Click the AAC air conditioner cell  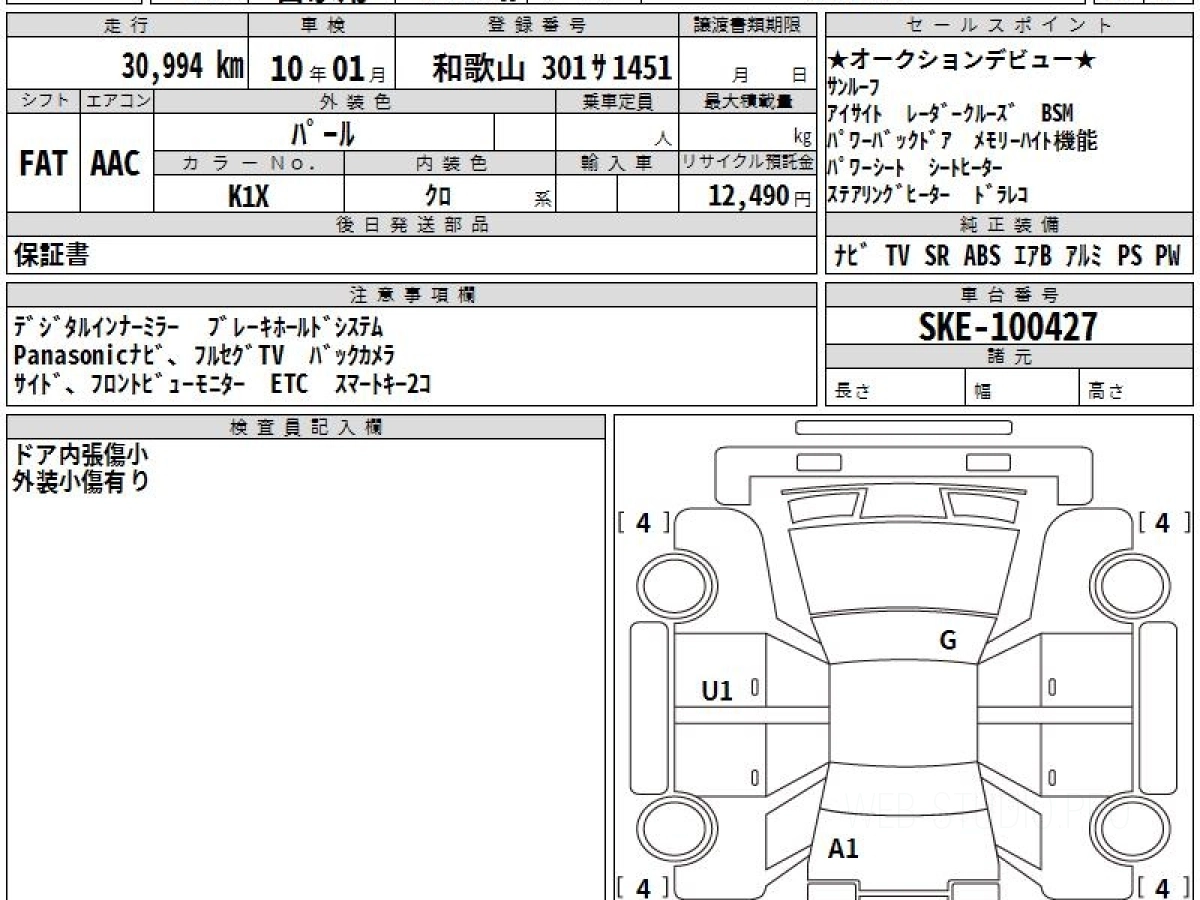[116, 165]
